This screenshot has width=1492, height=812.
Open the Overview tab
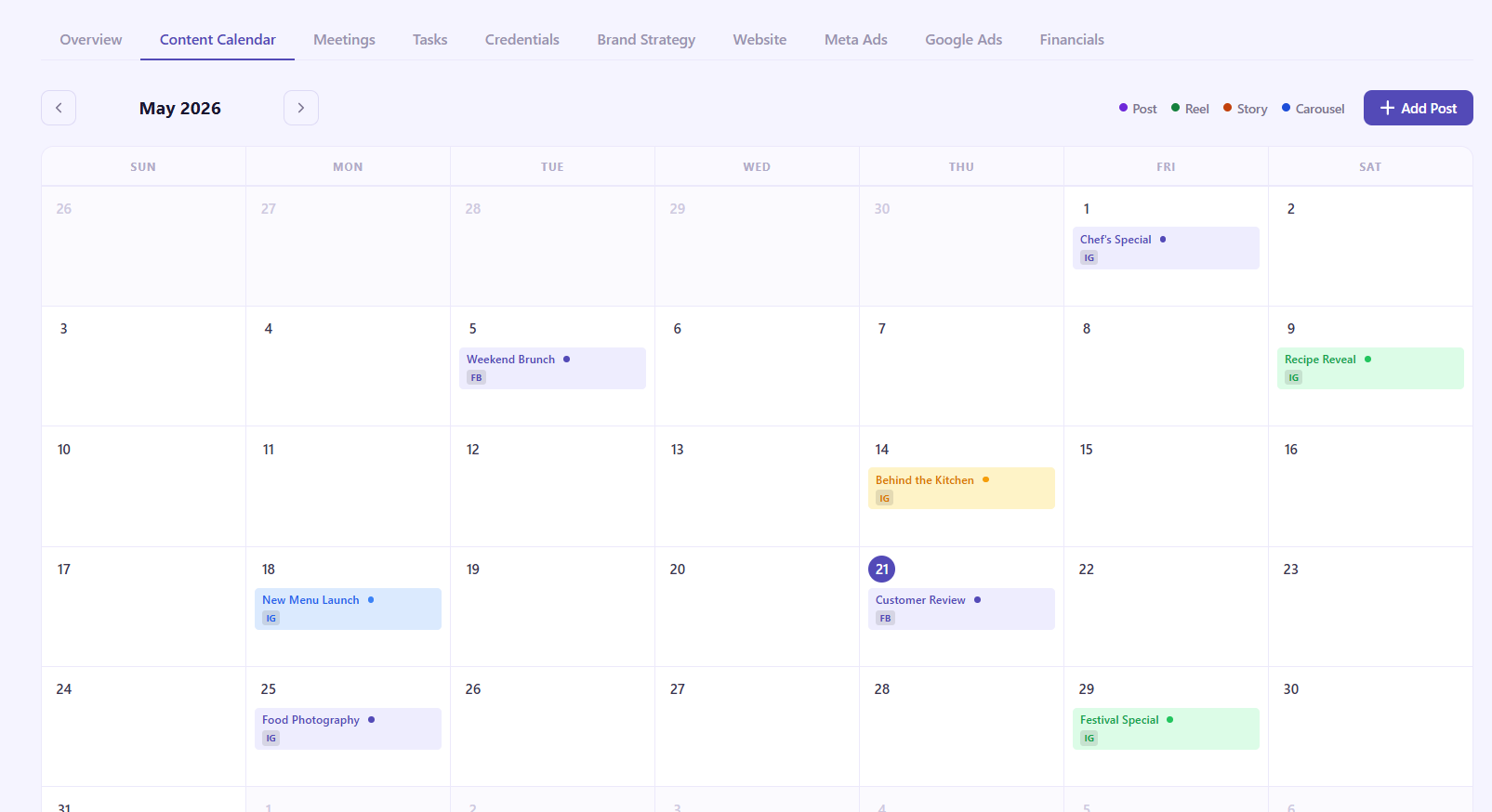91,39
